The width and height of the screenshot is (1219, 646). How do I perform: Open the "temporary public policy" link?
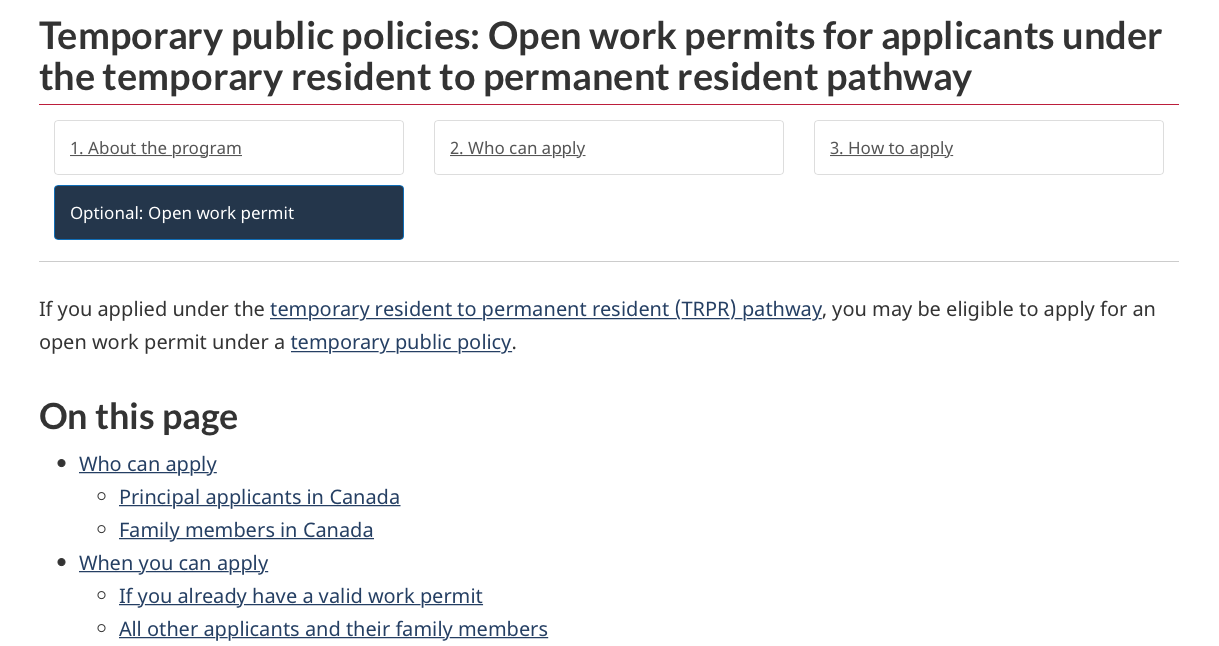tap(401, 342)
